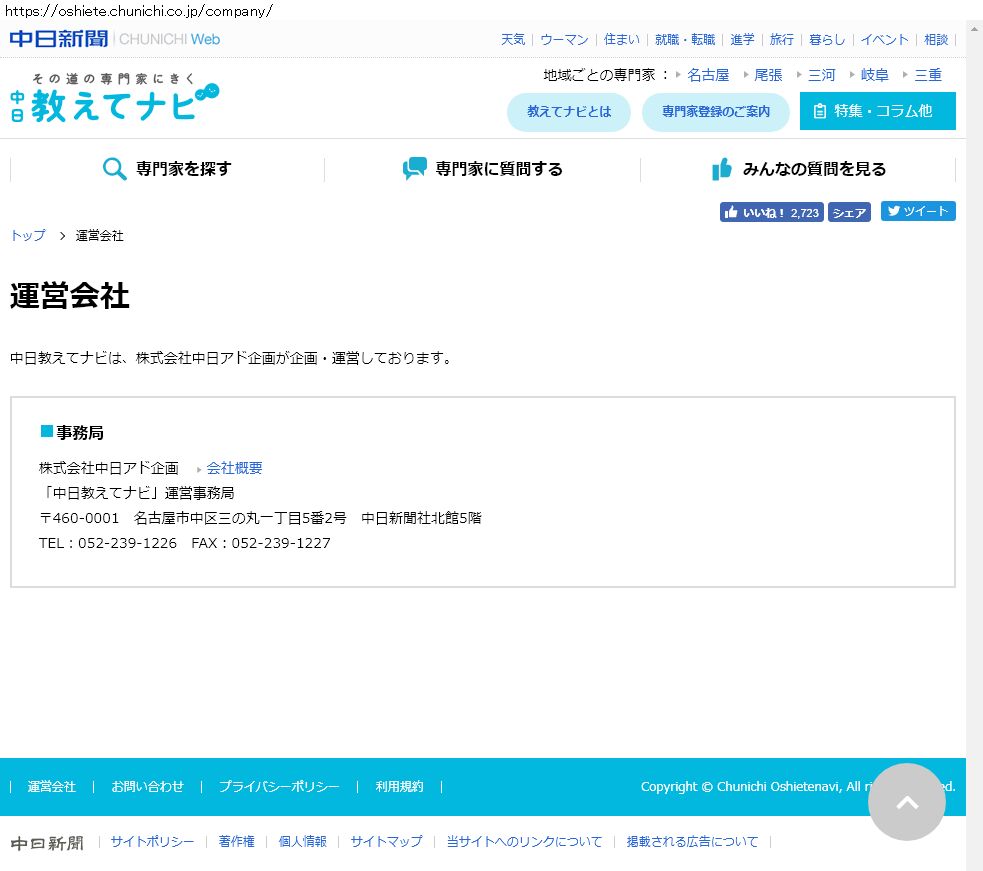Viewport: 983px width, 871px height.
Task: Open the 天気 top menu item
Action: point(513,40)
